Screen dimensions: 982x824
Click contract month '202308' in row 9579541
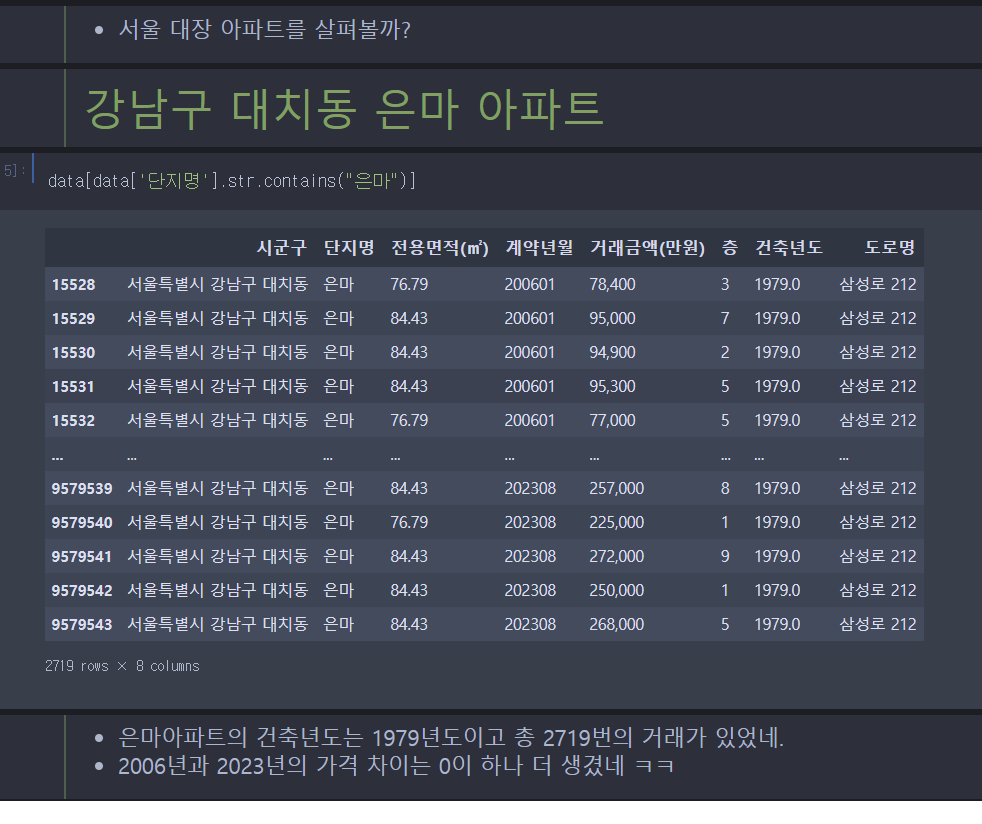point(530,556)
